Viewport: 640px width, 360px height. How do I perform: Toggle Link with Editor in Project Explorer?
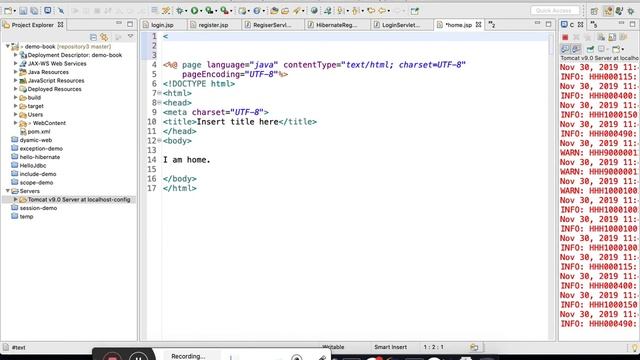tap(104, 37)
